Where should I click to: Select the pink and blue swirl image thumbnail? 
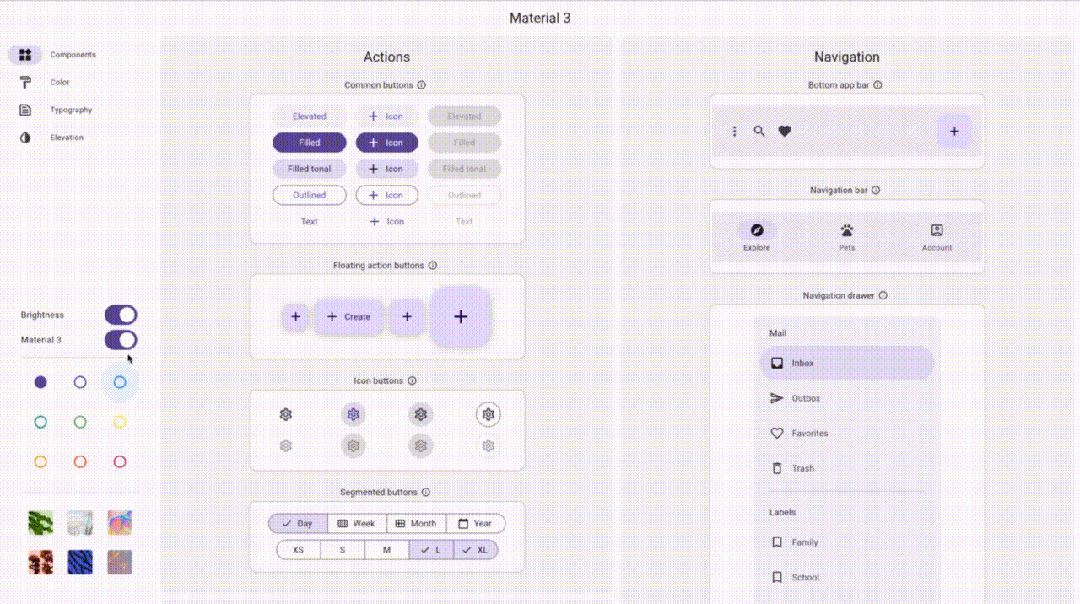(120, 523)
